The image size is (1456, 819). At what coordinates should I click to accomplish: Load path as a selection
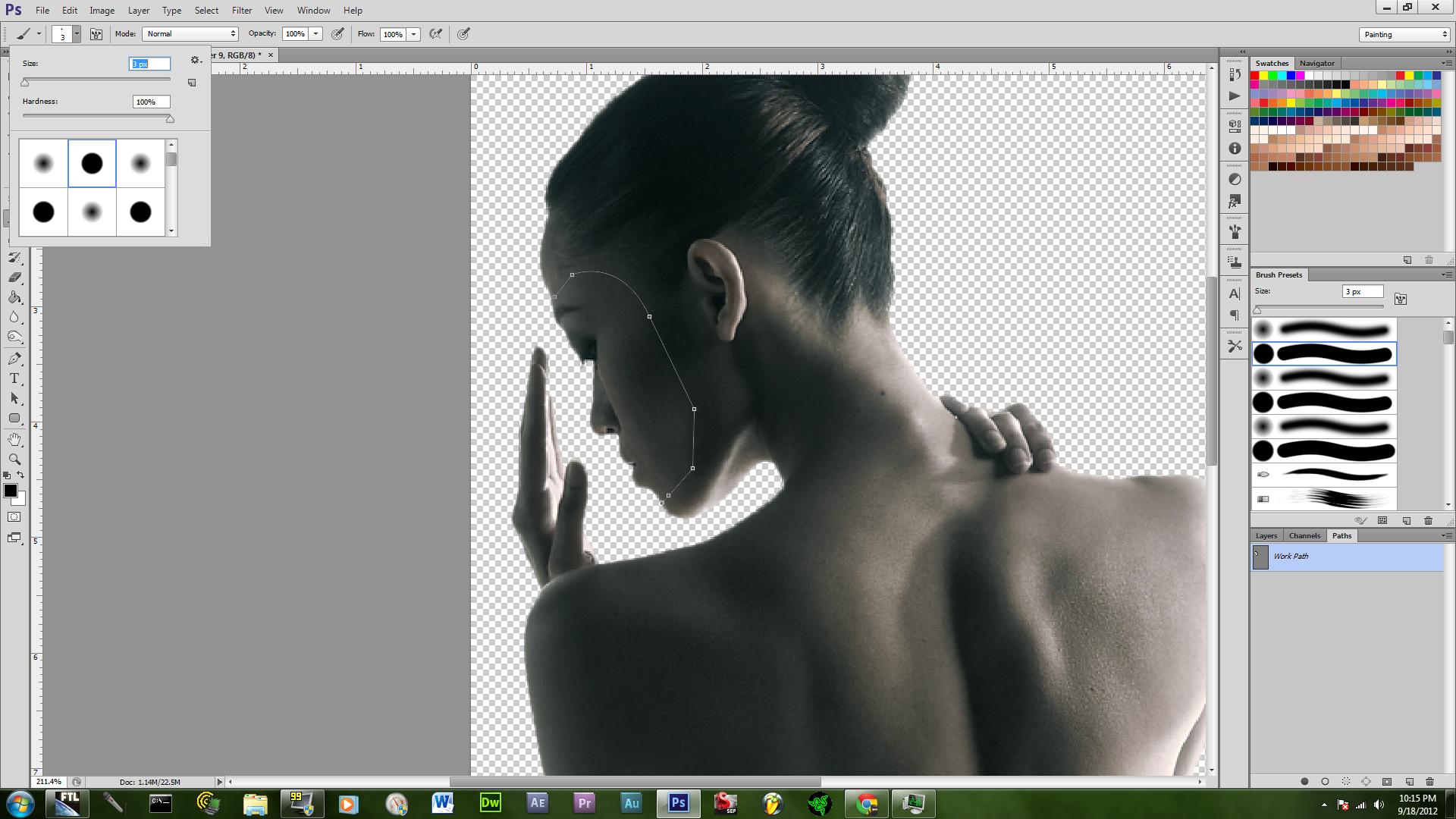tap(1346, 781)
